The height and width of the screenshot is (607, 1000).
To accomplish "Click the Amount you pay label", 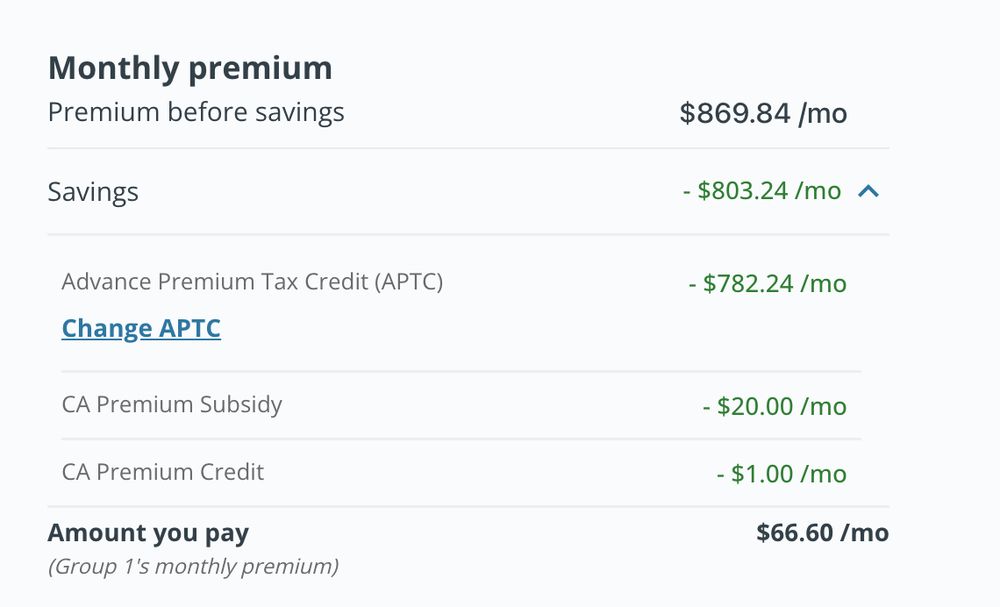I will (x=148, y=533).
